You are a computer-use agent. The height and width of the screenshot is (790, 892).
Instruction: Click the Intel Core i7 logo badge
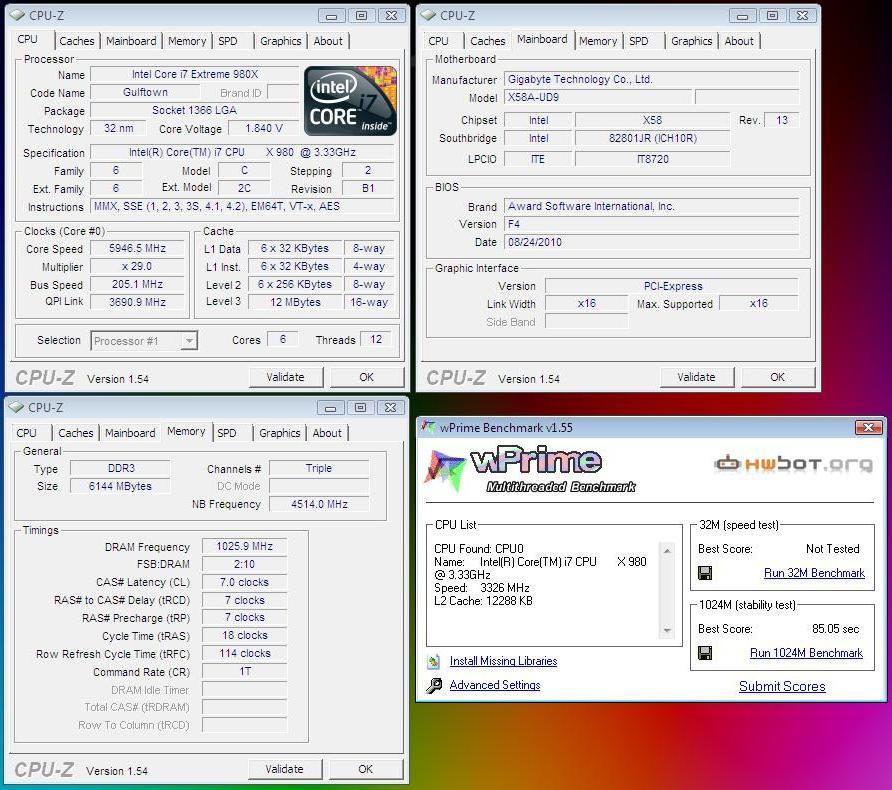[x=350, y=101]
